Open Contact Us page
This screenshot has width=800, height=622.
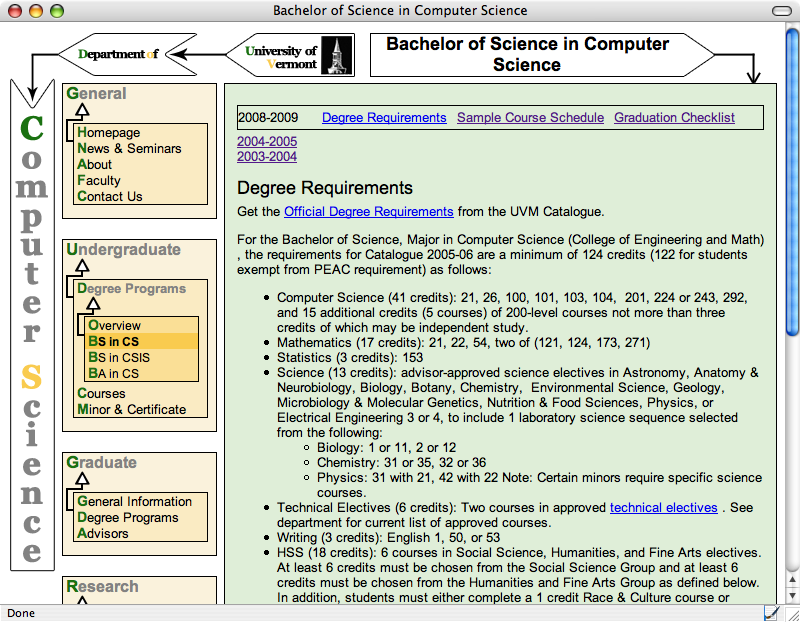[110, 196]
